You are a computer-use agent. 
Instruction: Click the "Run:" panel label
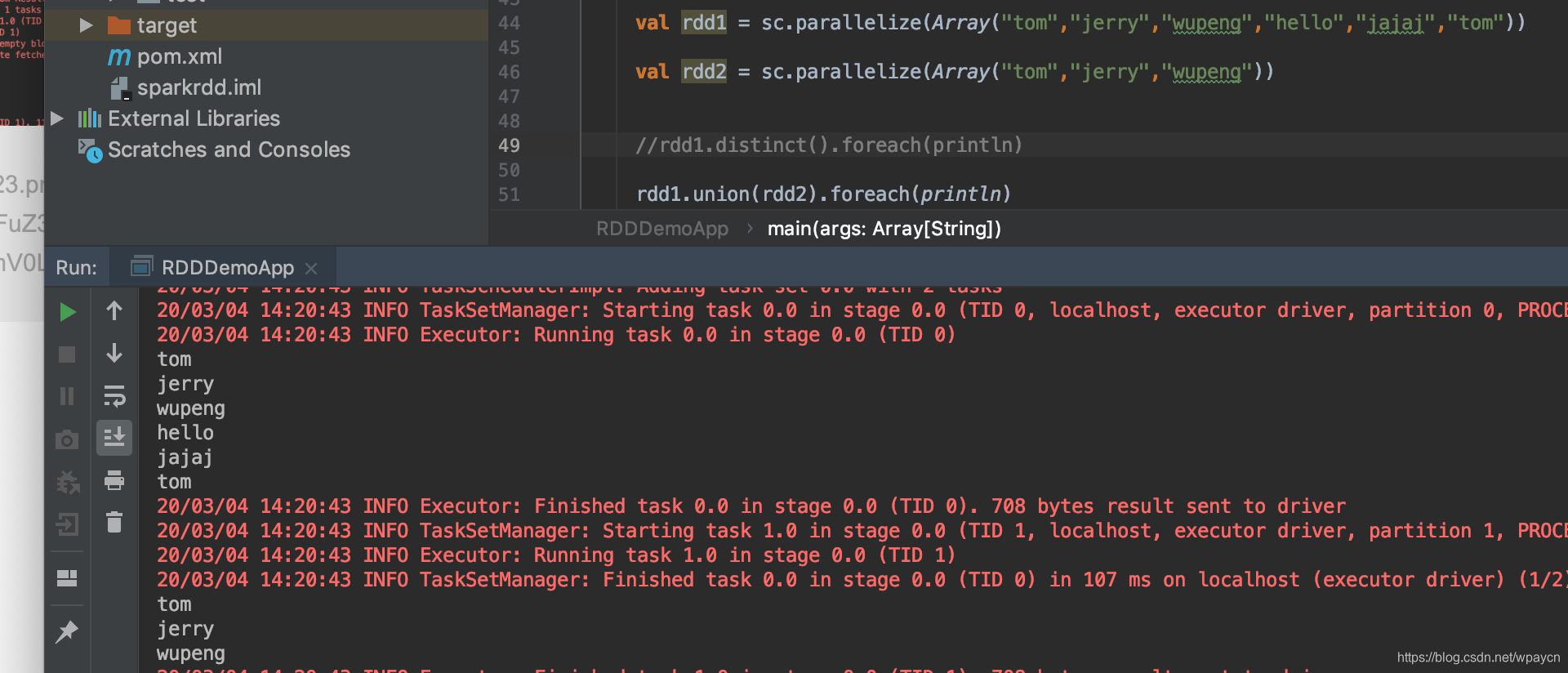[76, 268]
